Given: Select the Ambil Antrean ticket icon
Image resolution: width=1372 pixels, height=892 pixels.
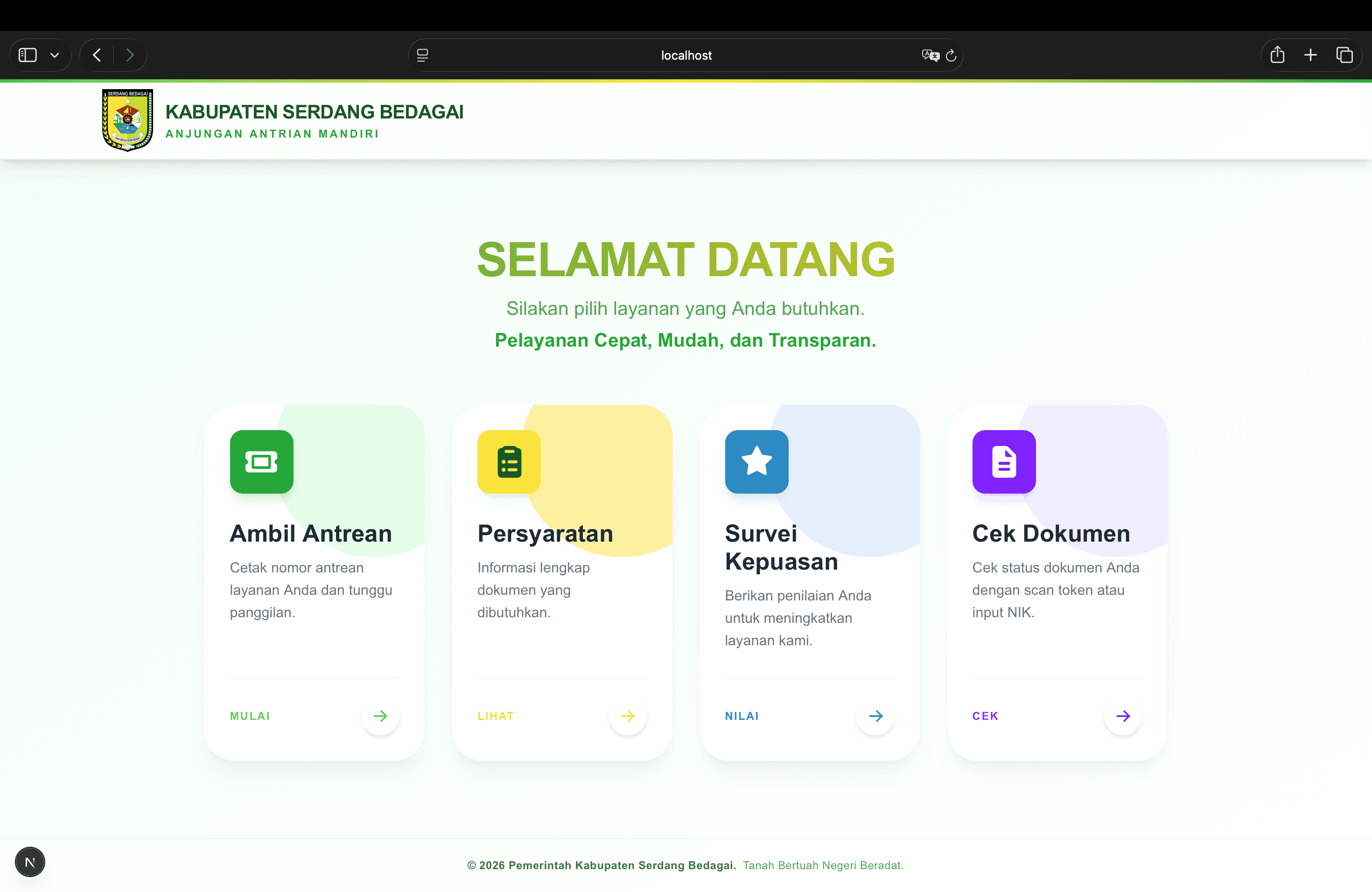Looking at the screenshot, I should (x=262, y=462).
